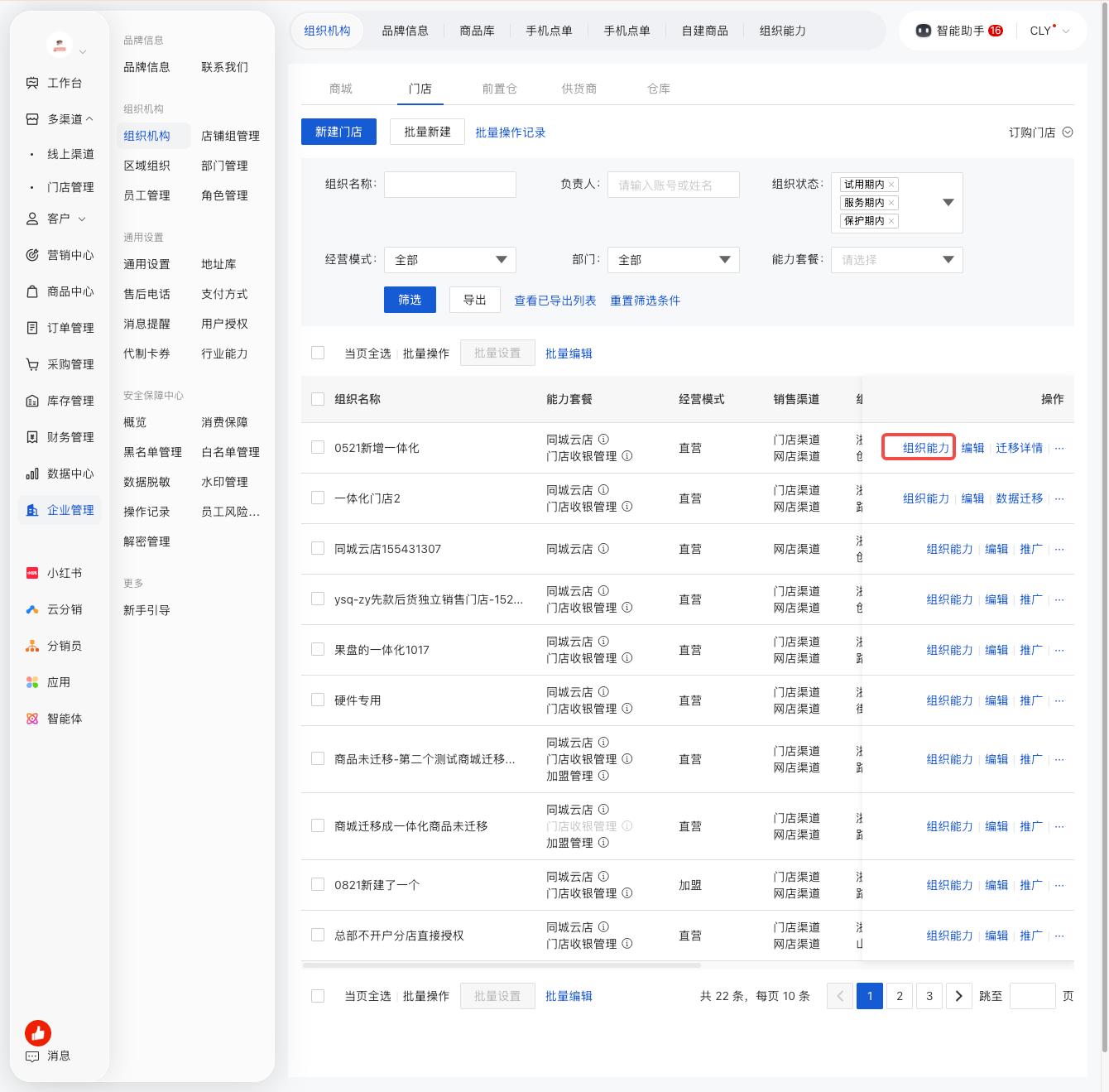The width and height of the screenshot is (1109, 1092).
Task: Click the 负责人 input field
Action: pyautogui.click(x=674, y=185)
